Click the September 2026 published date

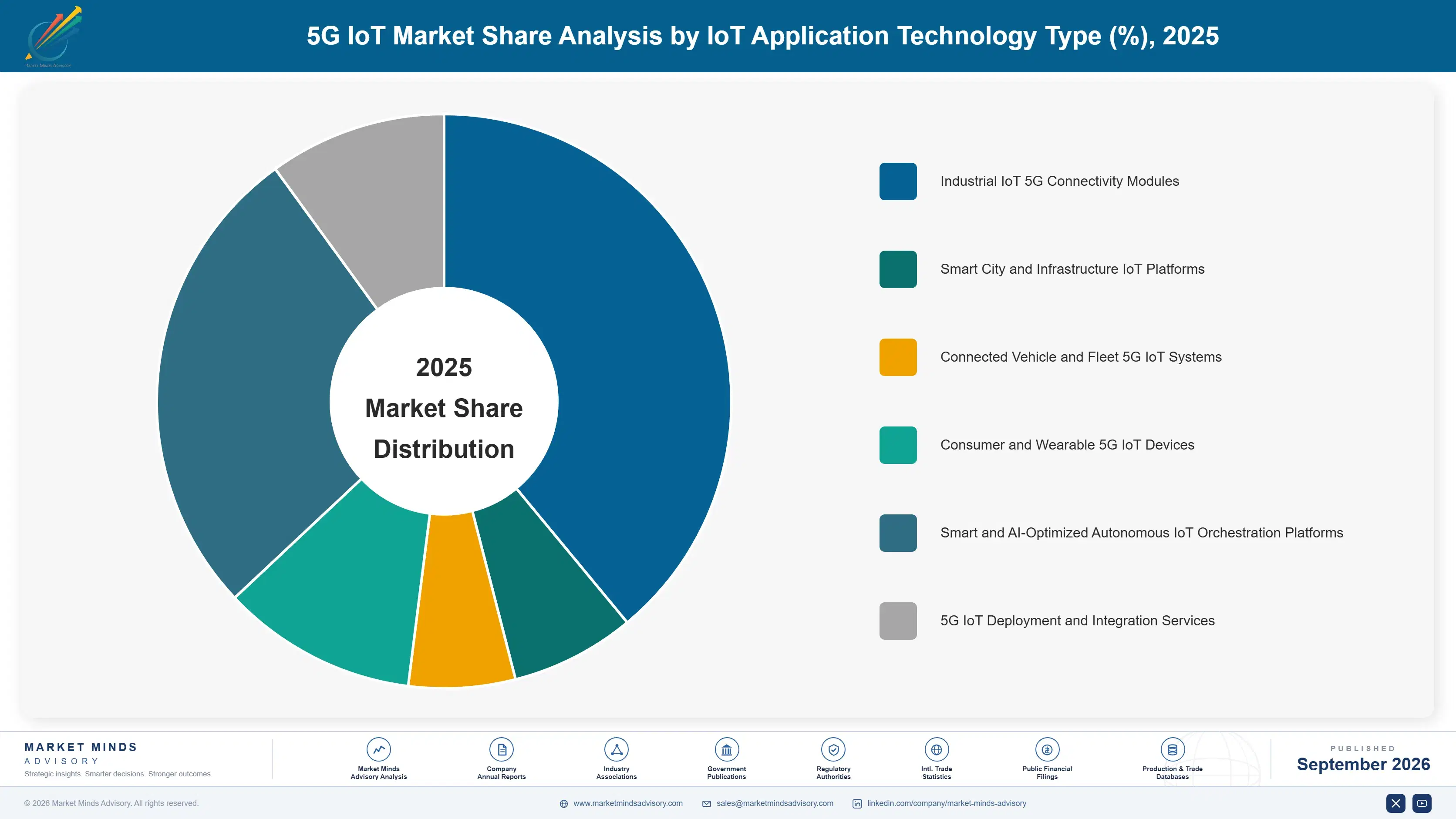tap(1363, 764)
